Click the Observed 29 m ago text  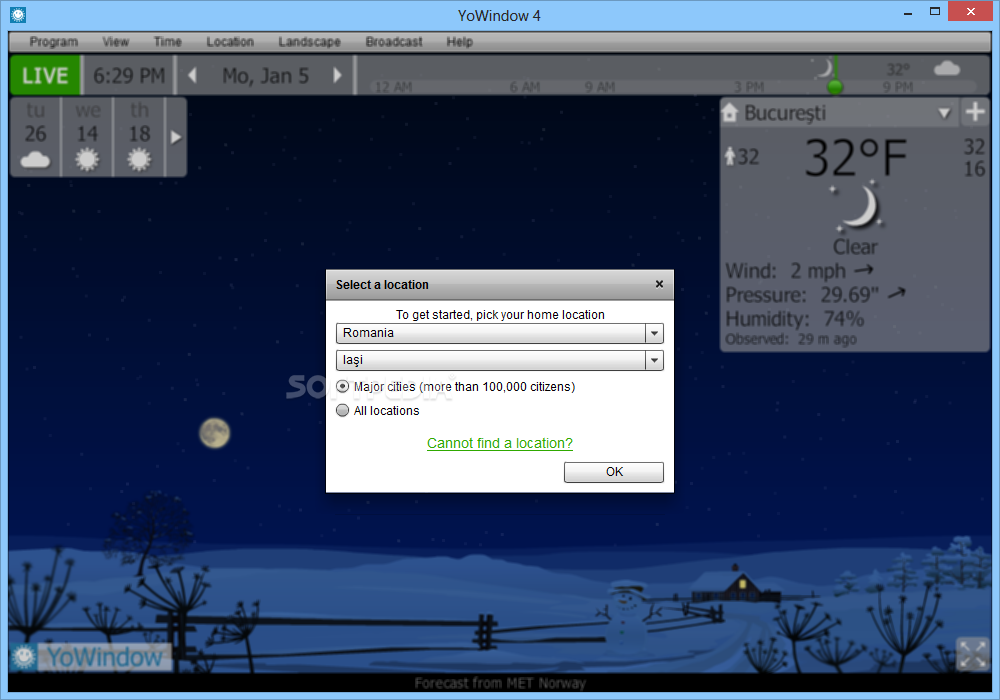point(791,339)
